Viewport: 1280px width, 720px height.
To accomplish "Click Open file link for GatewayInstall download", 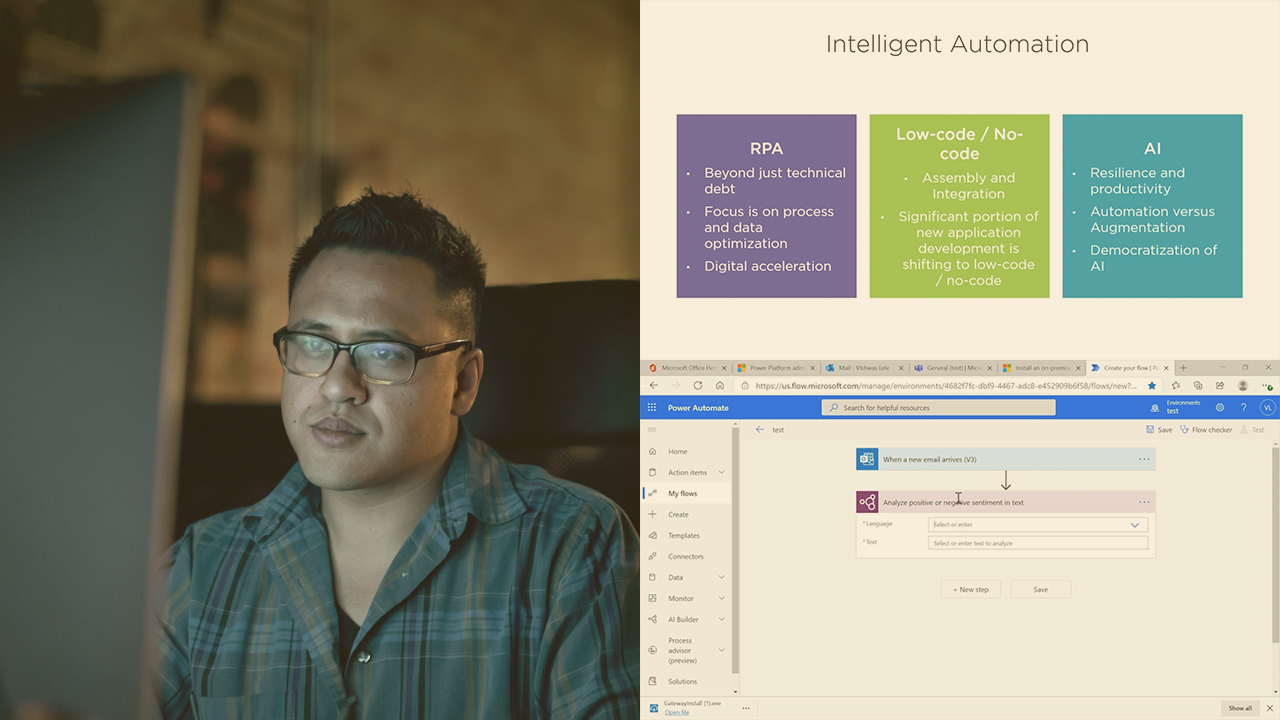I will click(x=677, y=712).
